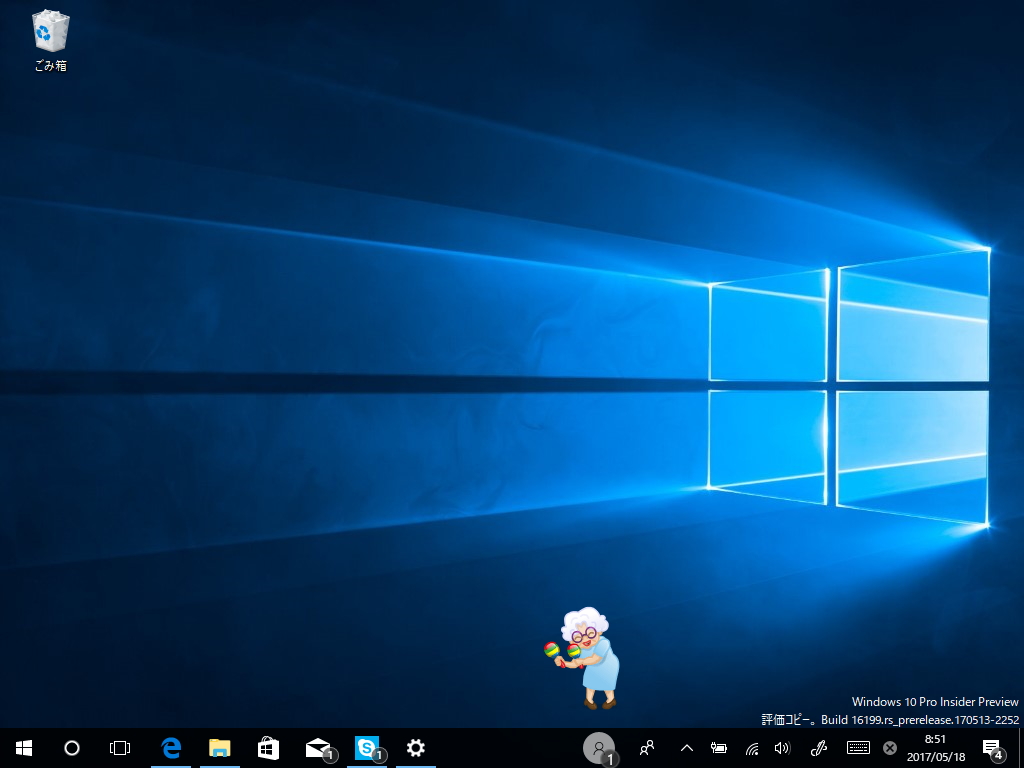Open Windows Ink Workspace pen icon
Image resolution: width=1024 pixels, height=768 pixels.
tap(819, 748)
